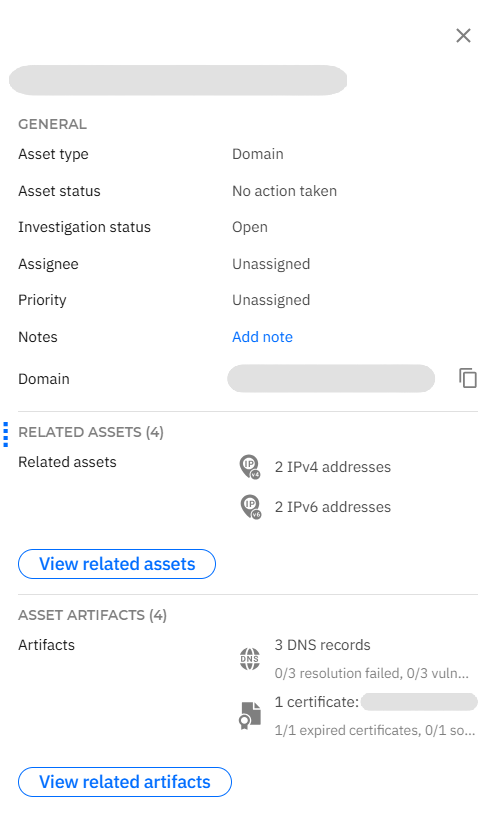This screenshot has width=490, height=837.
Task: Click the Priority value Unassigned
Action: 271,300
